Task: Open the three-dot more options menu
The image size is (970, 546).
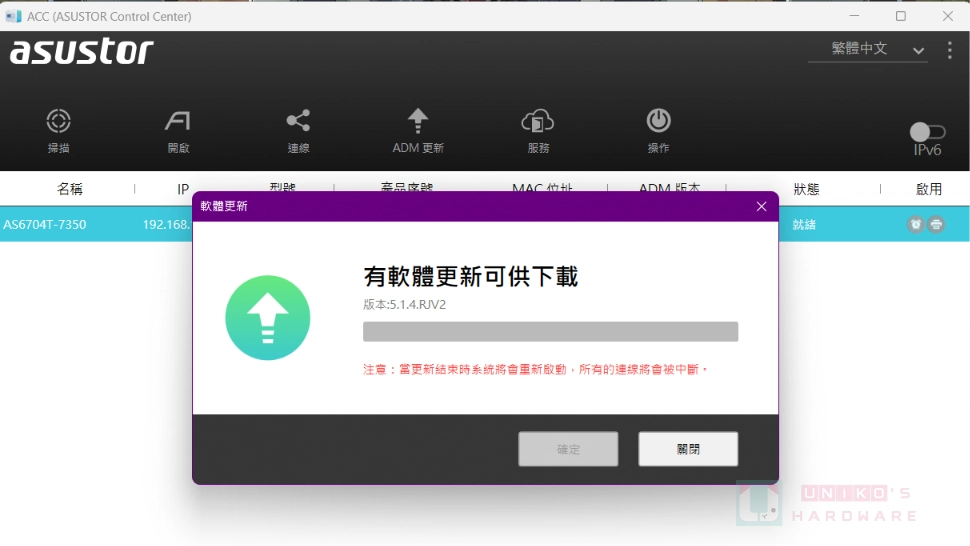Action: [x=950, y=50]
